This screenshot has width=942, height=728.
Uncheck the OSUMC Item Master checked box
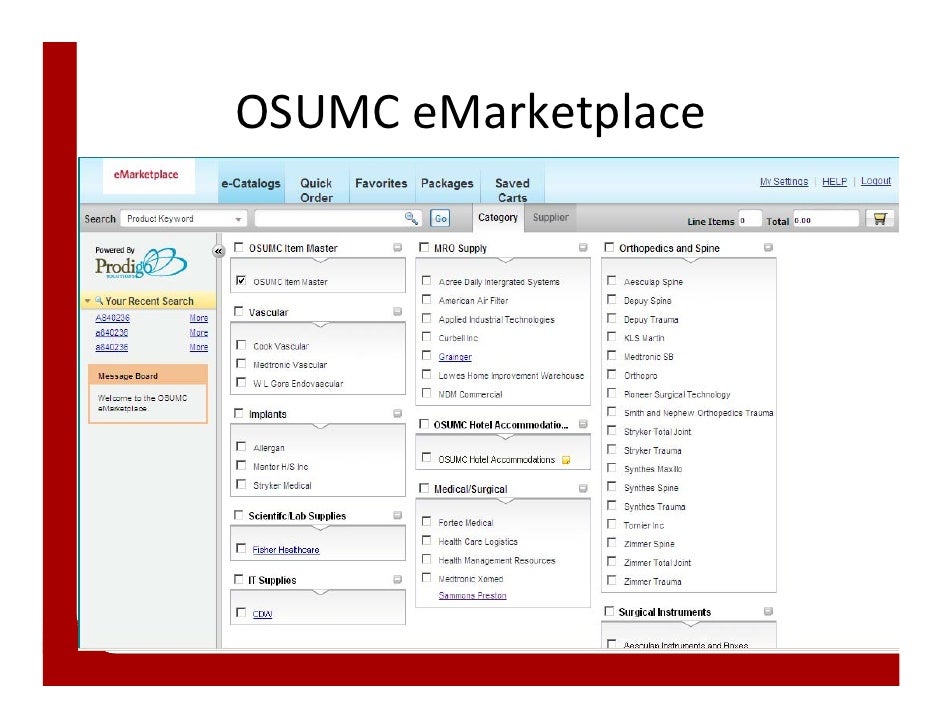point(241,281)
